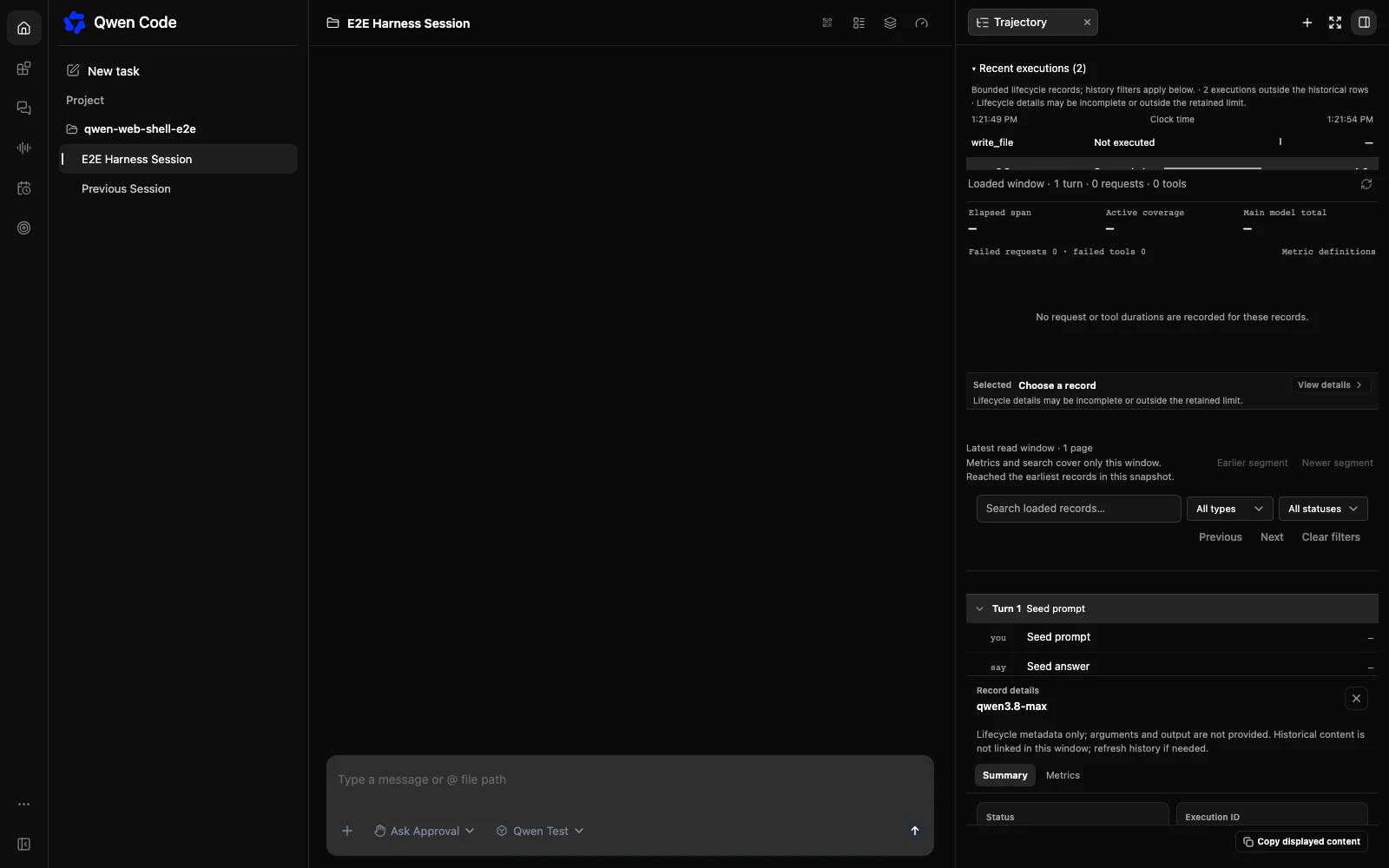Click the target goals icon in left rail
Screen dimensions: 1389x868
pos(23,228)
